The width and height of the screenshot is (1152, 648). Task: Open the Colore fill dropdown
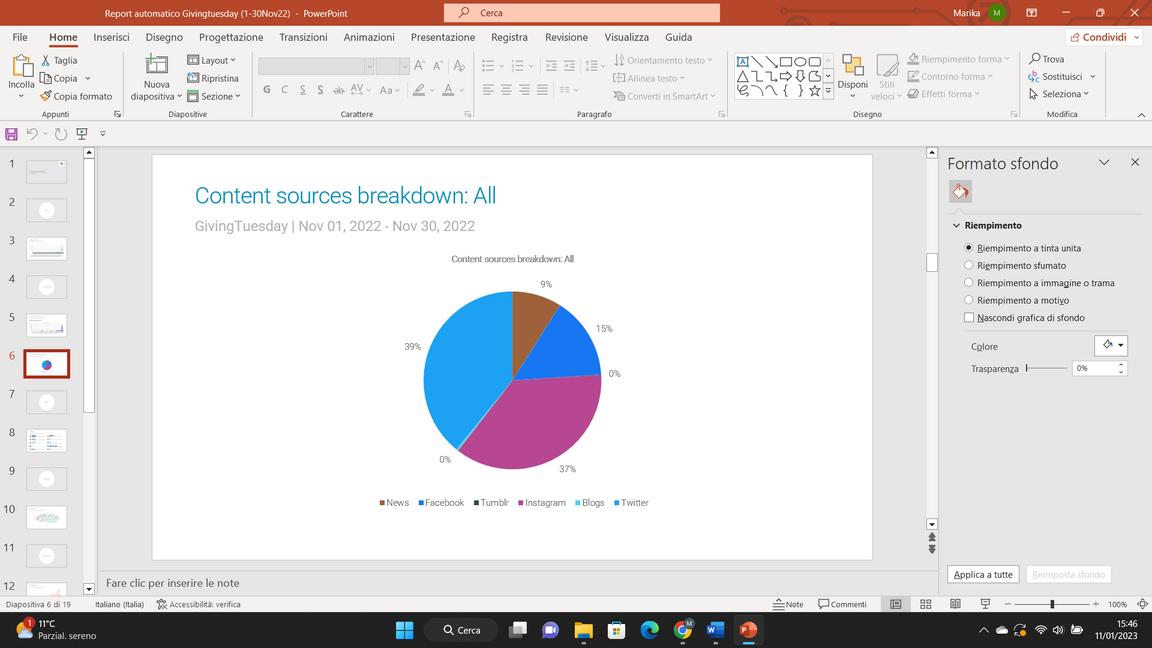tap(1111, 345)
